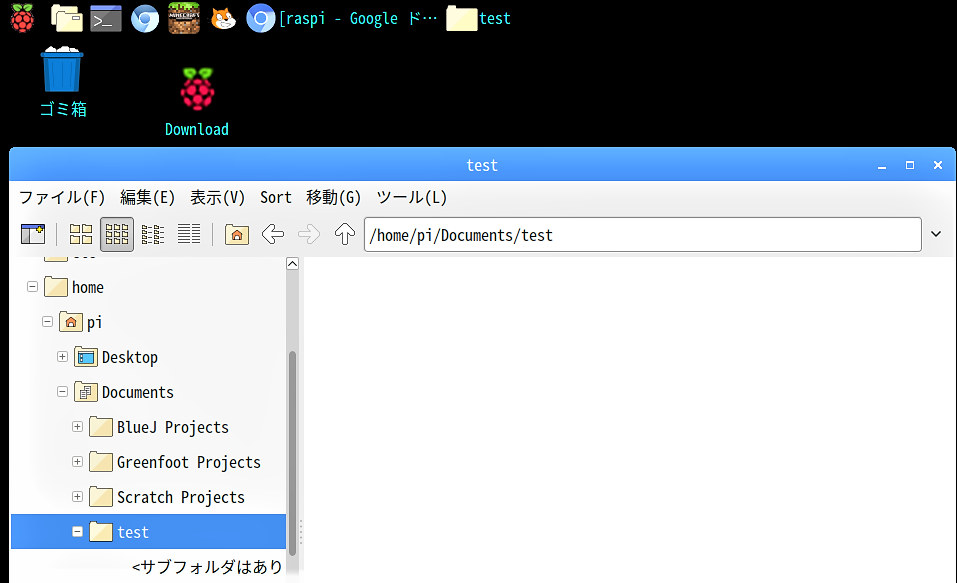Expand the Desktop tree node

click(x=62, y=357)
